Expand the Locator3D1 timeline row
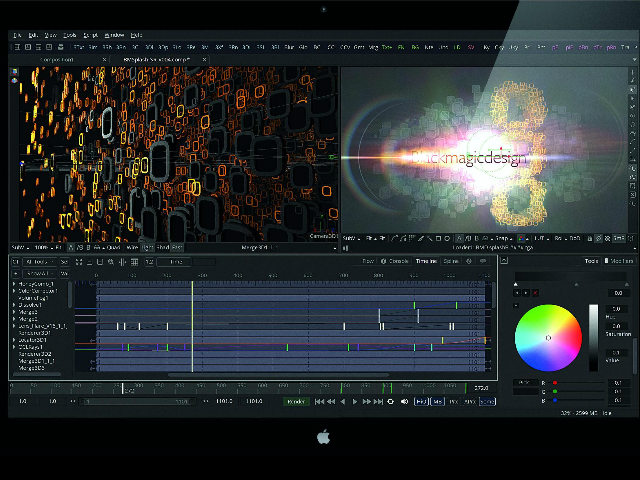 (x=14, y=340)
